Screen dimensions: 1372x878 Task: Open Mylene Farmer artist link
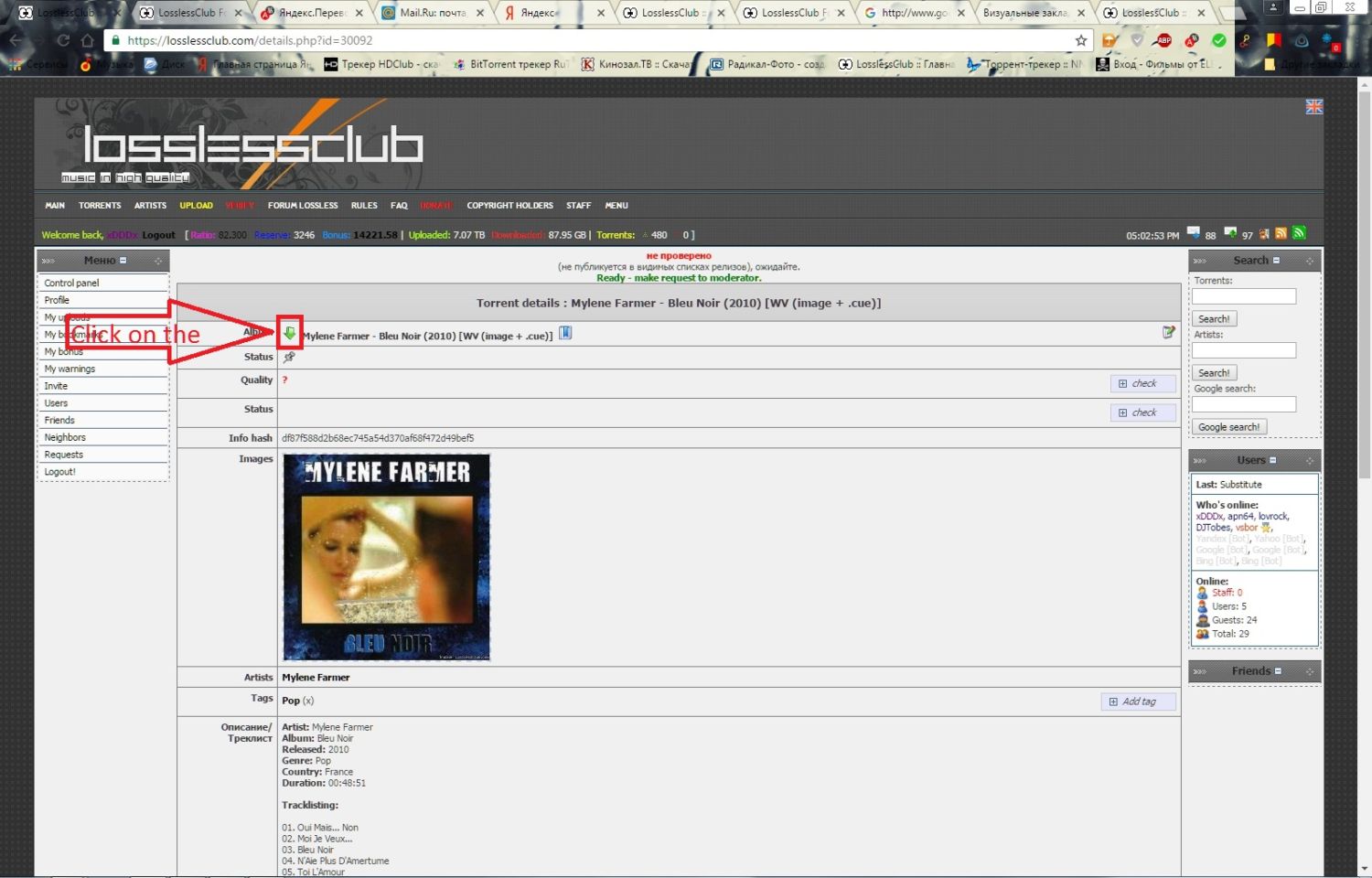tap(316, 678)
